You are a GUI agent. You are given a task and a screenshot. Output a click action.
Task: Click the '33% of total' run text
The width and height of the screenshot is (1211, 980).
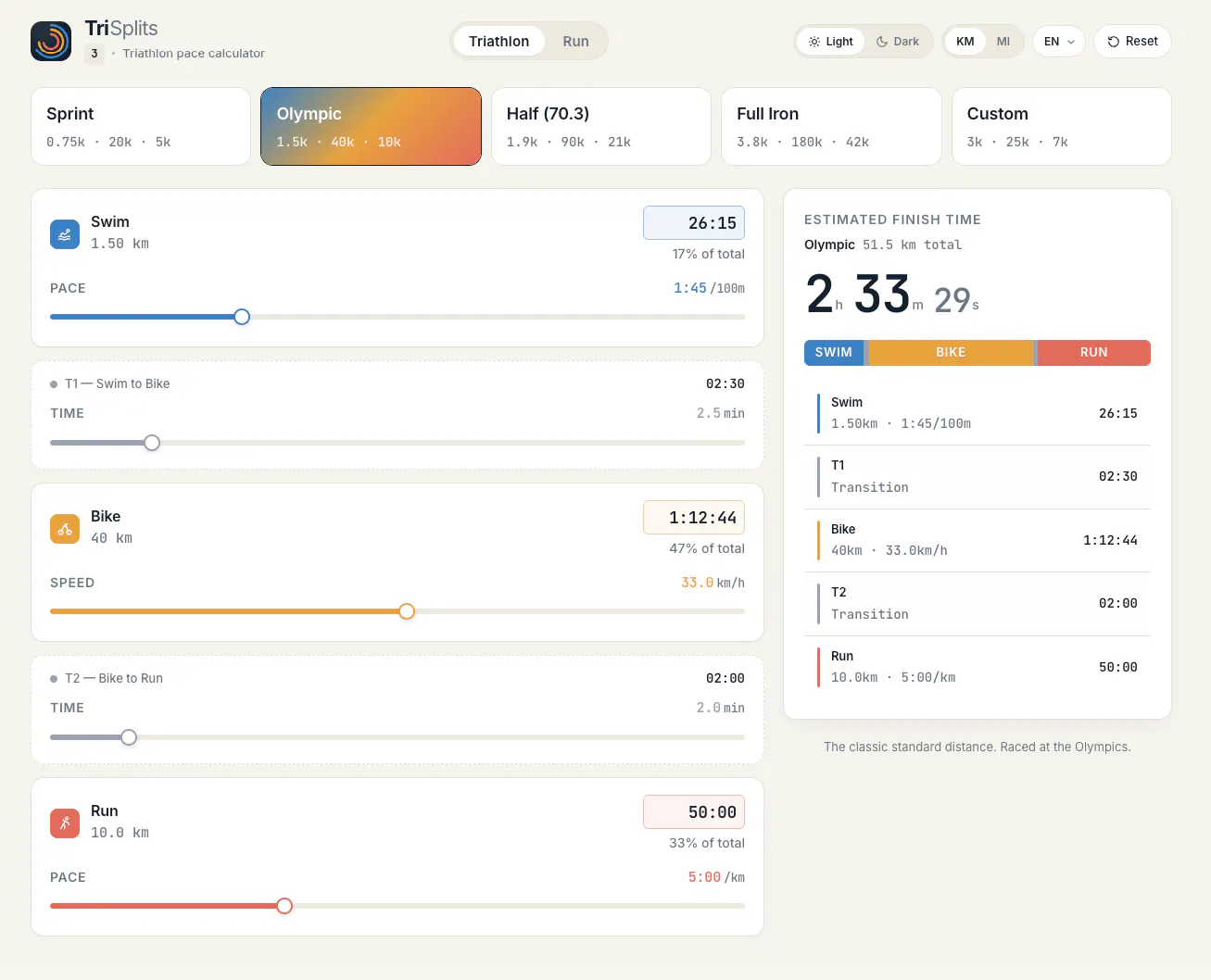pos(707,843)
